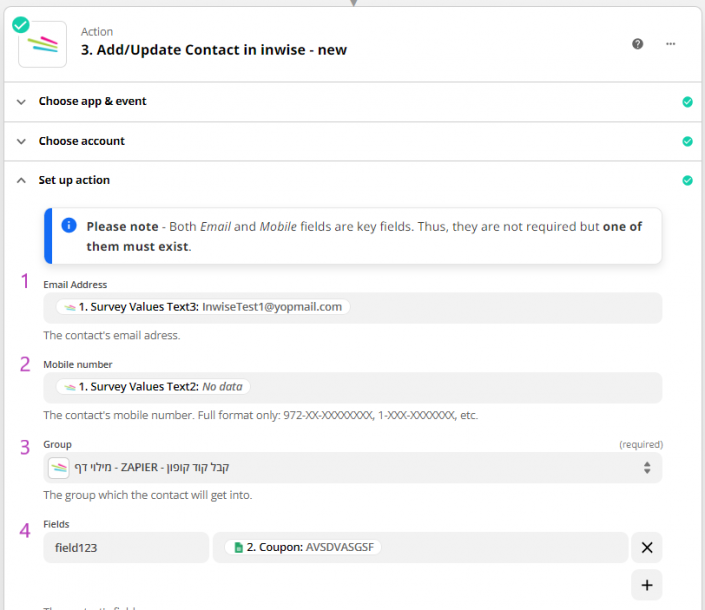Select the Survey Values Text3 email pill
This screenshot has width=705, height=610.
203,307
